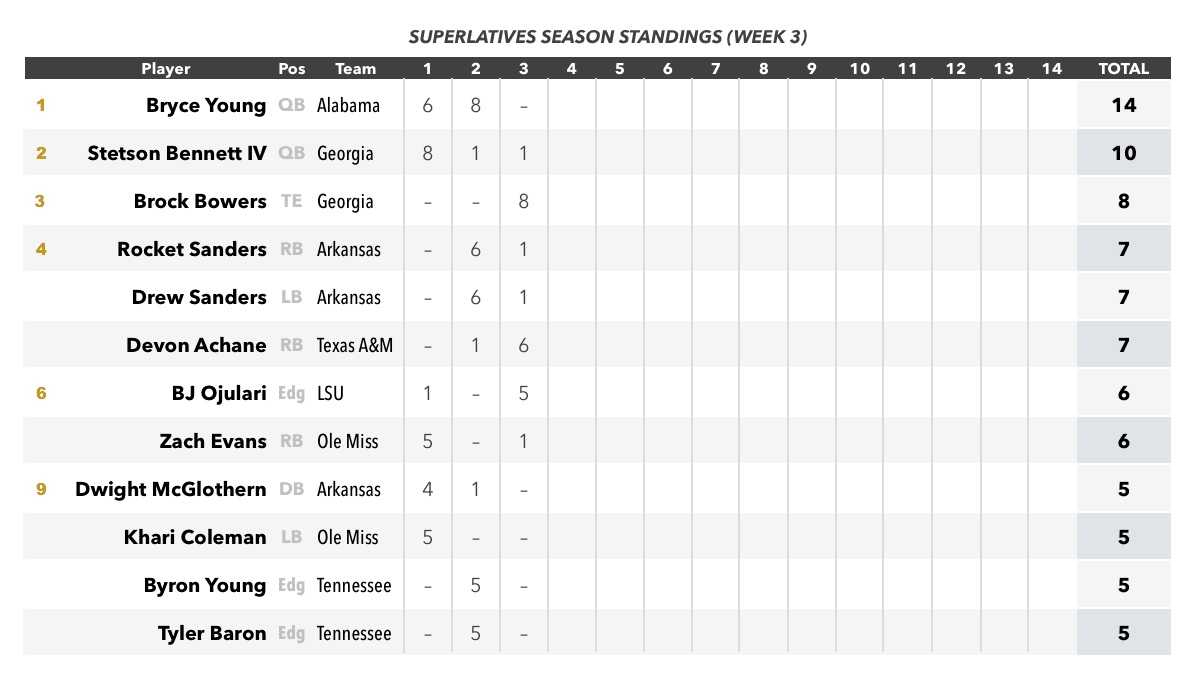Select Devon Achane's row name
1200x700 pixels.
click(x=196, y=345)
